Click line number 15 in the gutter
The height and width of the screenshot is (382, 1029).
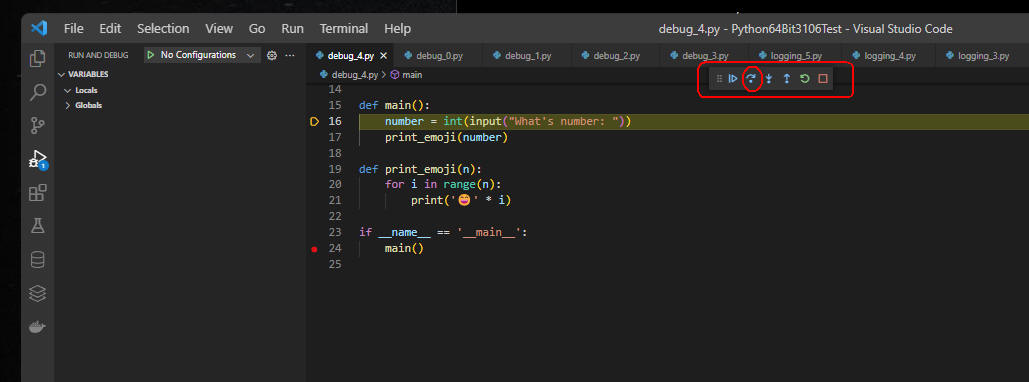coord(335,105)
